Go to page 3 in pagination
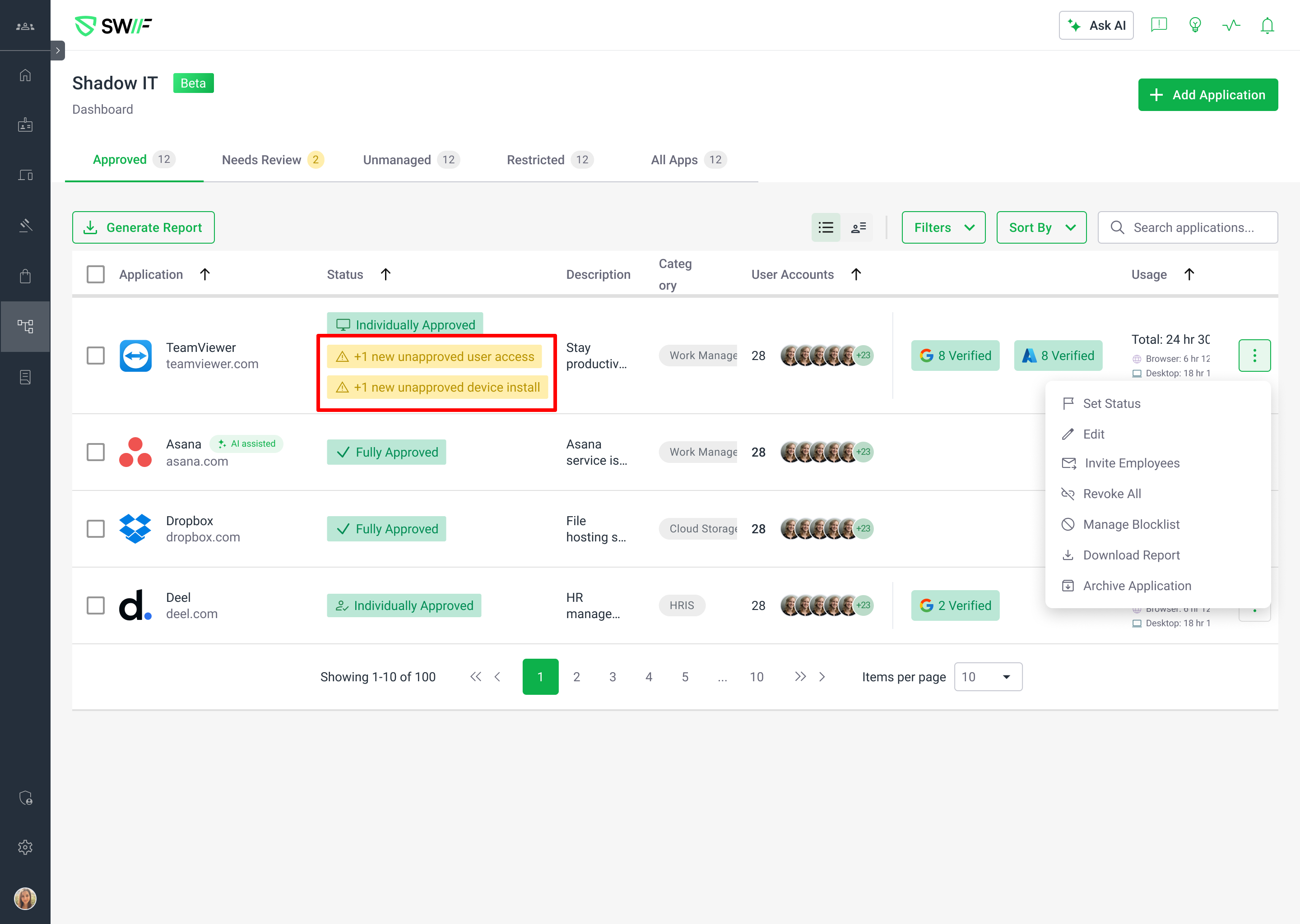The width and height of the screenshot is (1300, 924). tap(613, 677)
